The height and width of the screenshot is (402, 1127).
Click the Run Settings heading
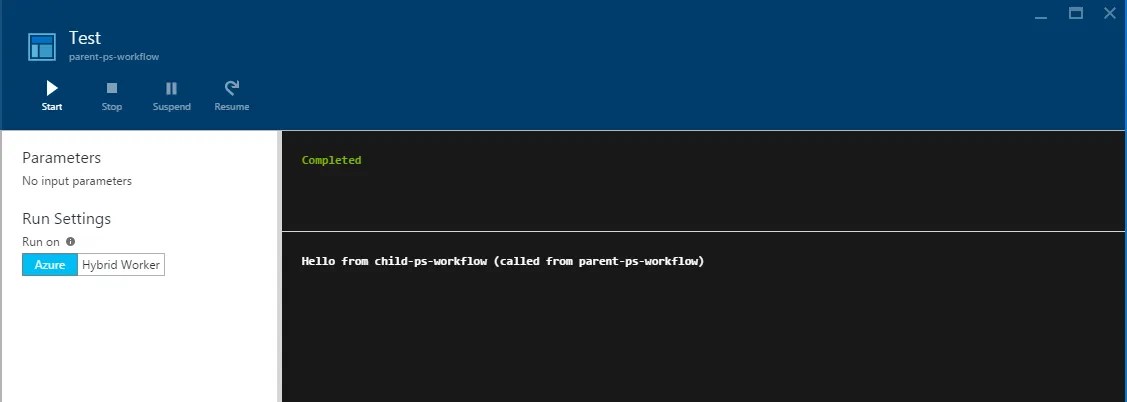67,219
